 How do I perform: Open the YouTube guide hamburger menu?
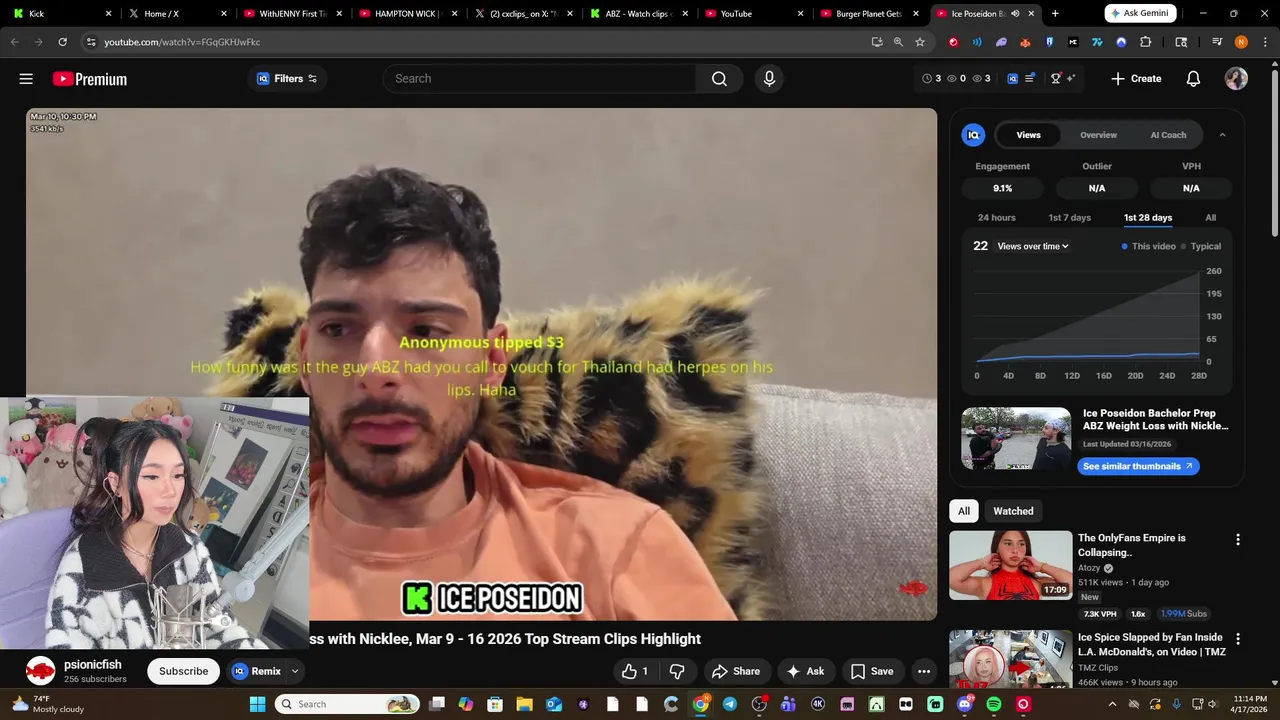click(26, 79)
